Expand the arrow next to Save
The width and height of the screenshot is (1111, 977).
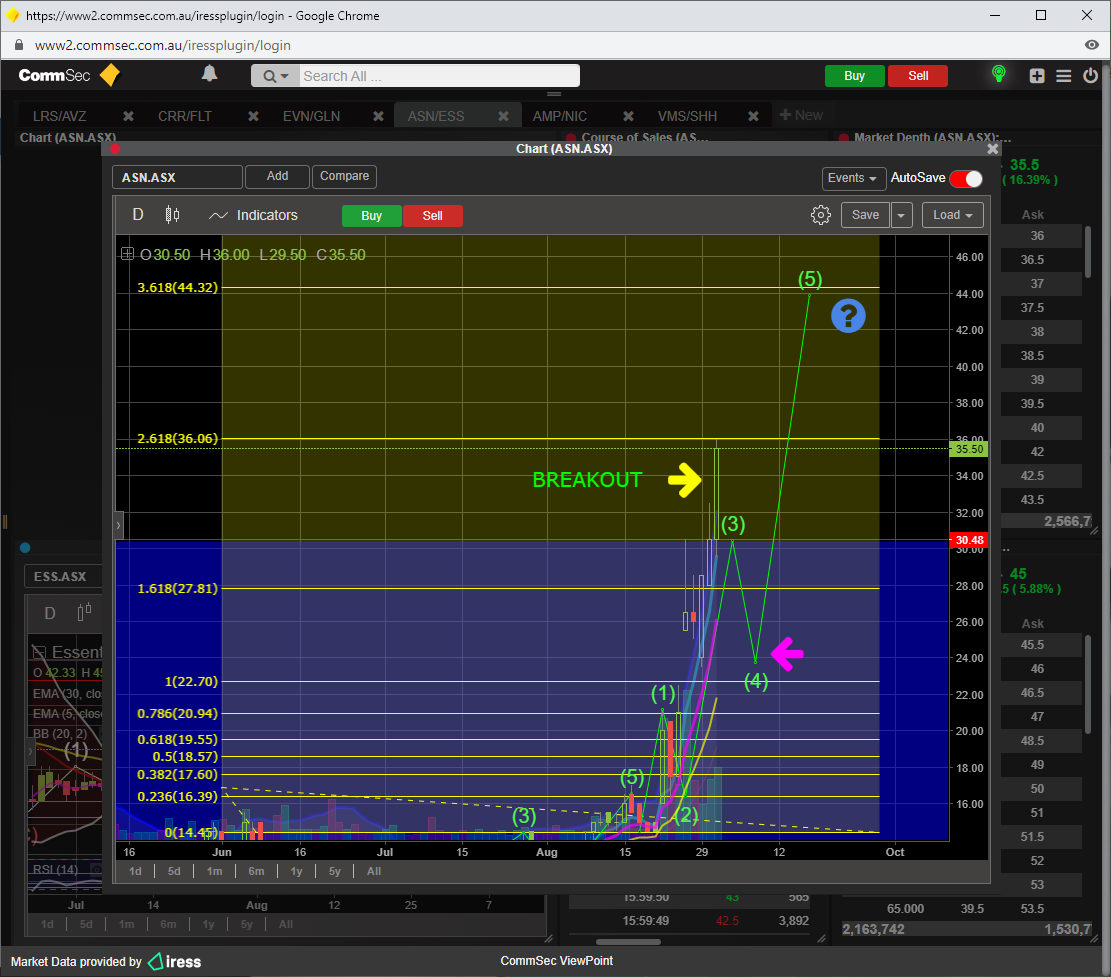[x=902, y=215]
